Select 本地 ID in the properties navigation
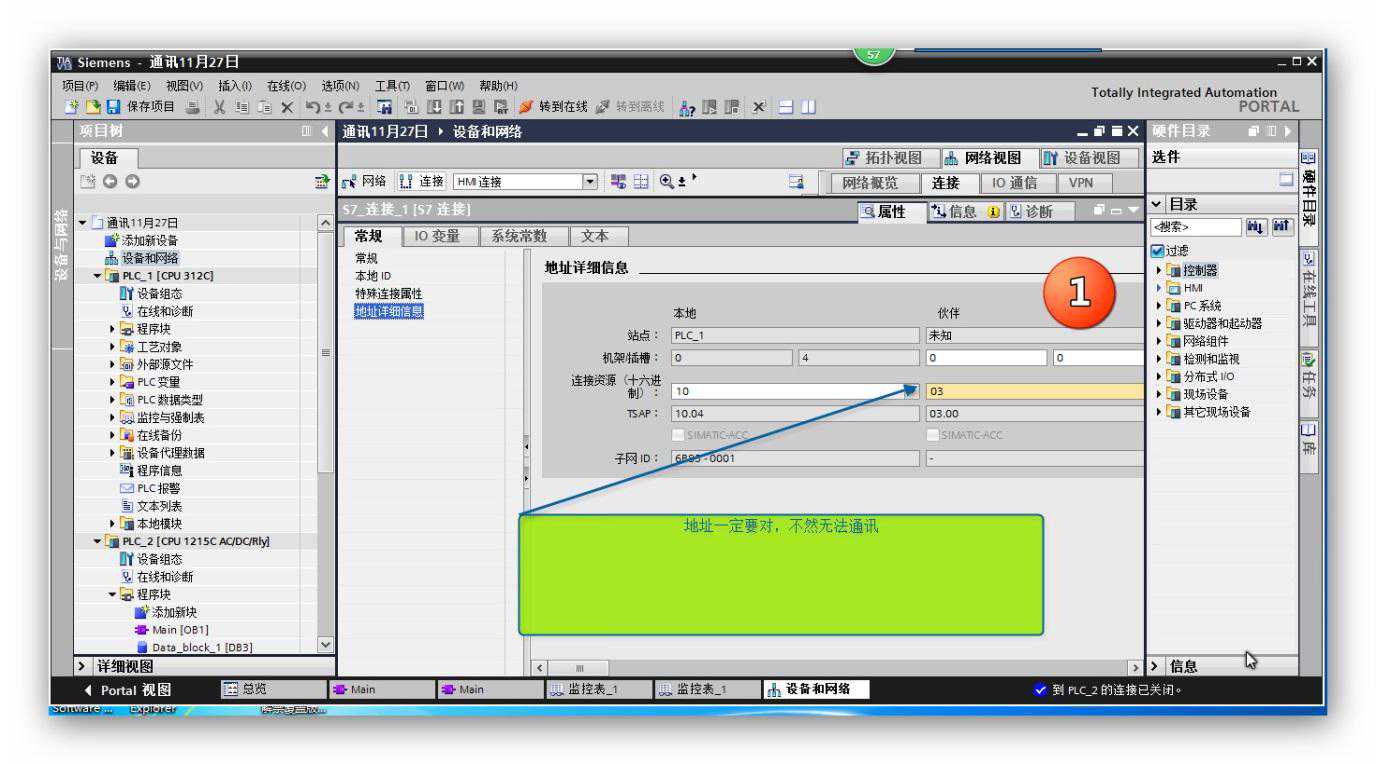The width and height of the screenshot is (1376, 764). [x=373, y=276]
